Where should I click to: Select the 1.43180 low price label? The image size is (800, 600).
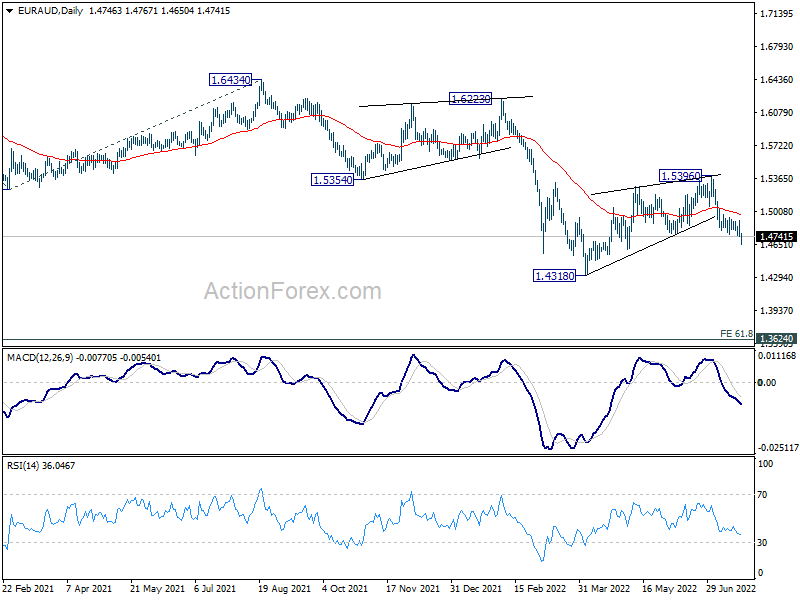[554, 276]
